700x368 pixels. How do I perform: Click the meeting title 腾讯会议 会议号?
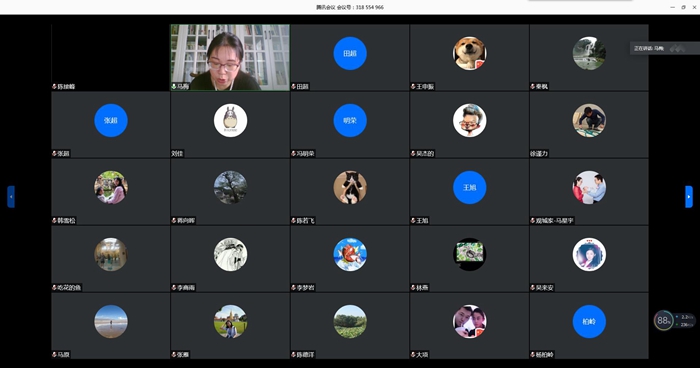click(350, 7)
